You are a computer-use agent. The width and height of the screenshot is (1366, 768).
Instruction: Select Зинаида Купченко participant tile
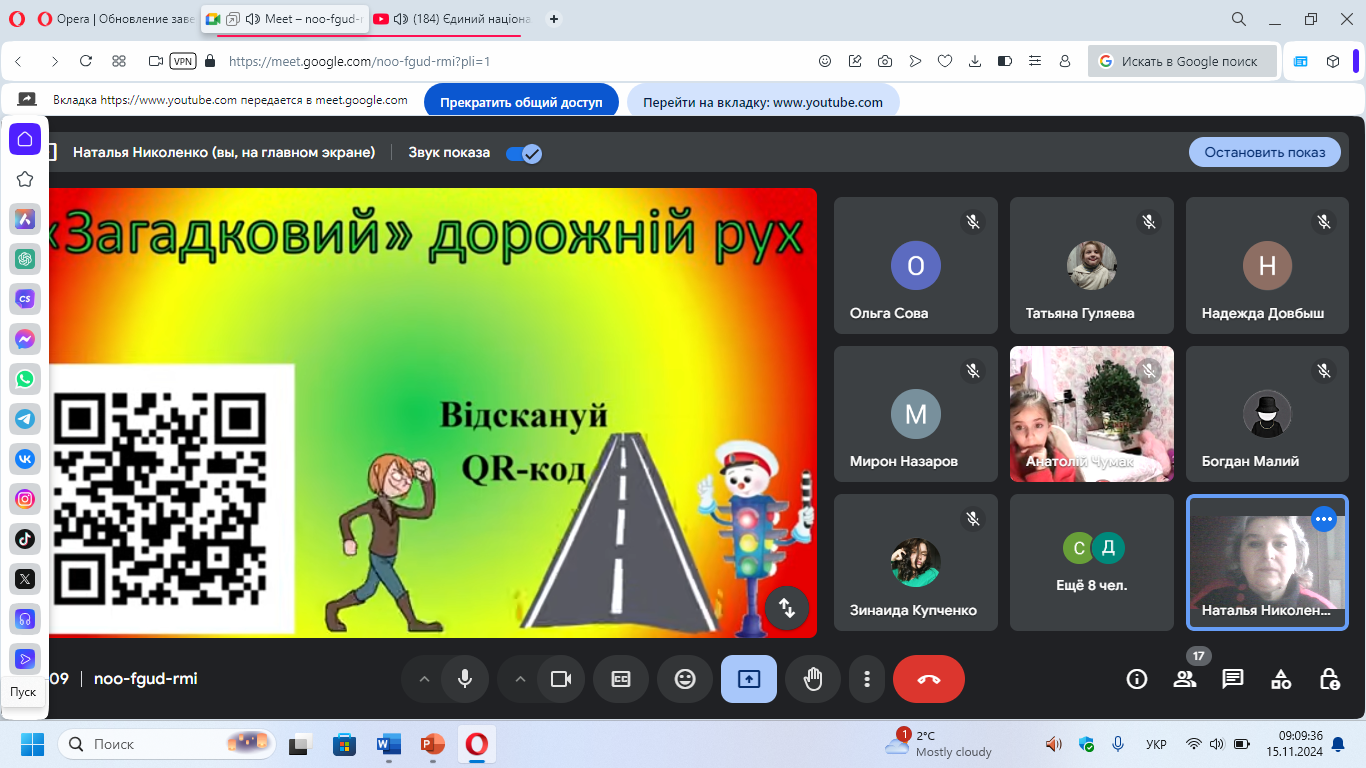[916, 562]
